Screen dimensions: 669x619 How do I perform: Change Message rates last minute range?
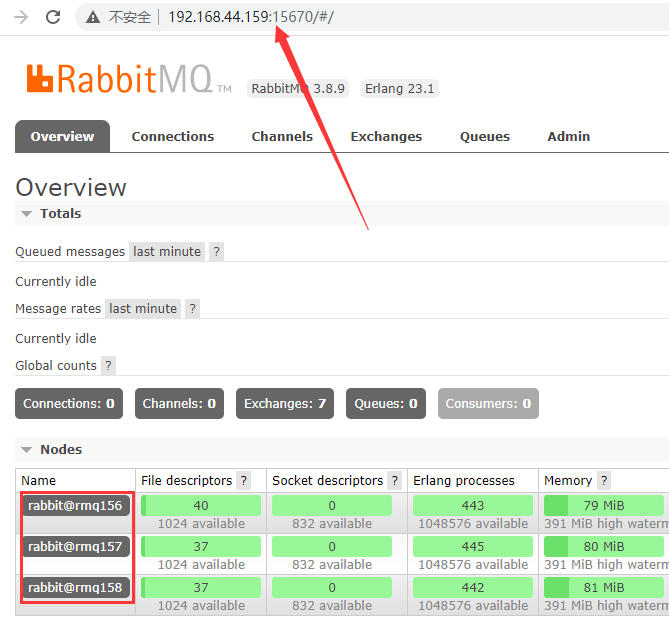tap(143, 308)
